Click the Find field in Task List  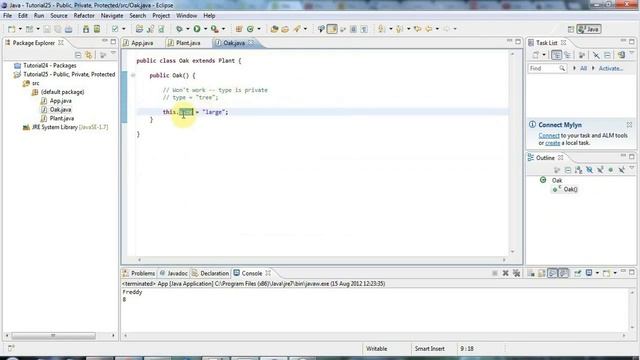coord(547,69)
